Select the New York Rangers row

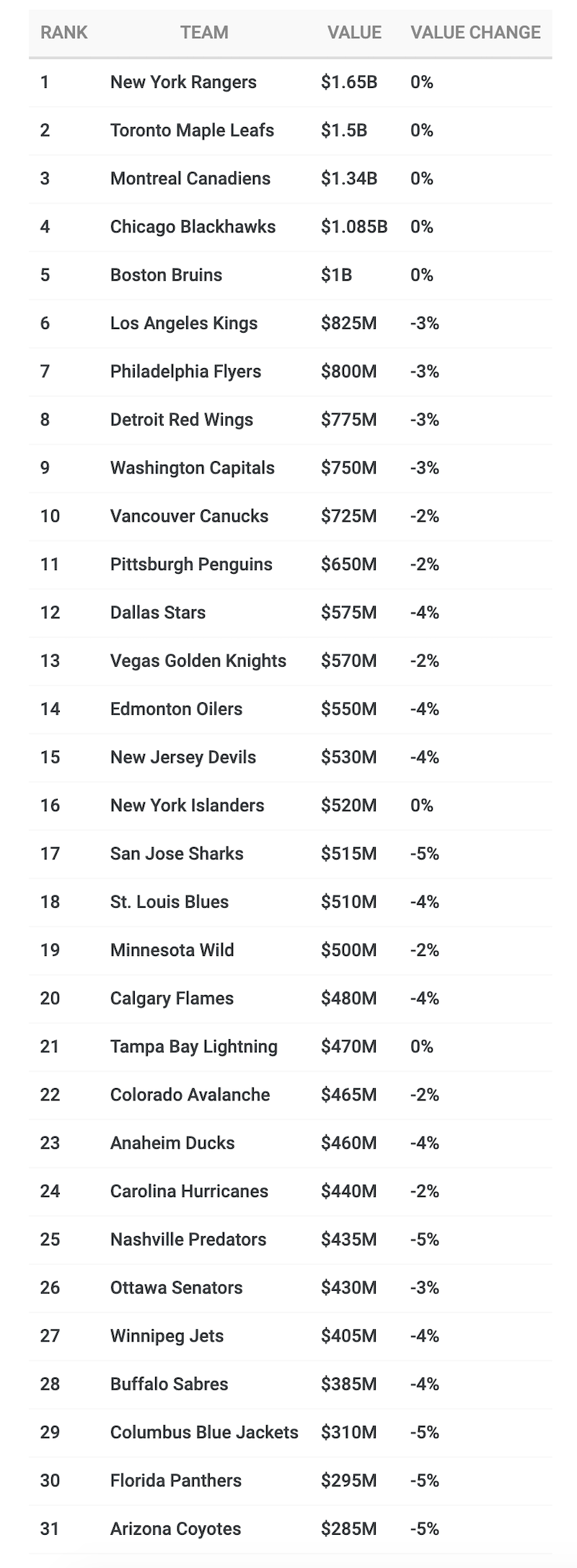(x=183, y=82)
